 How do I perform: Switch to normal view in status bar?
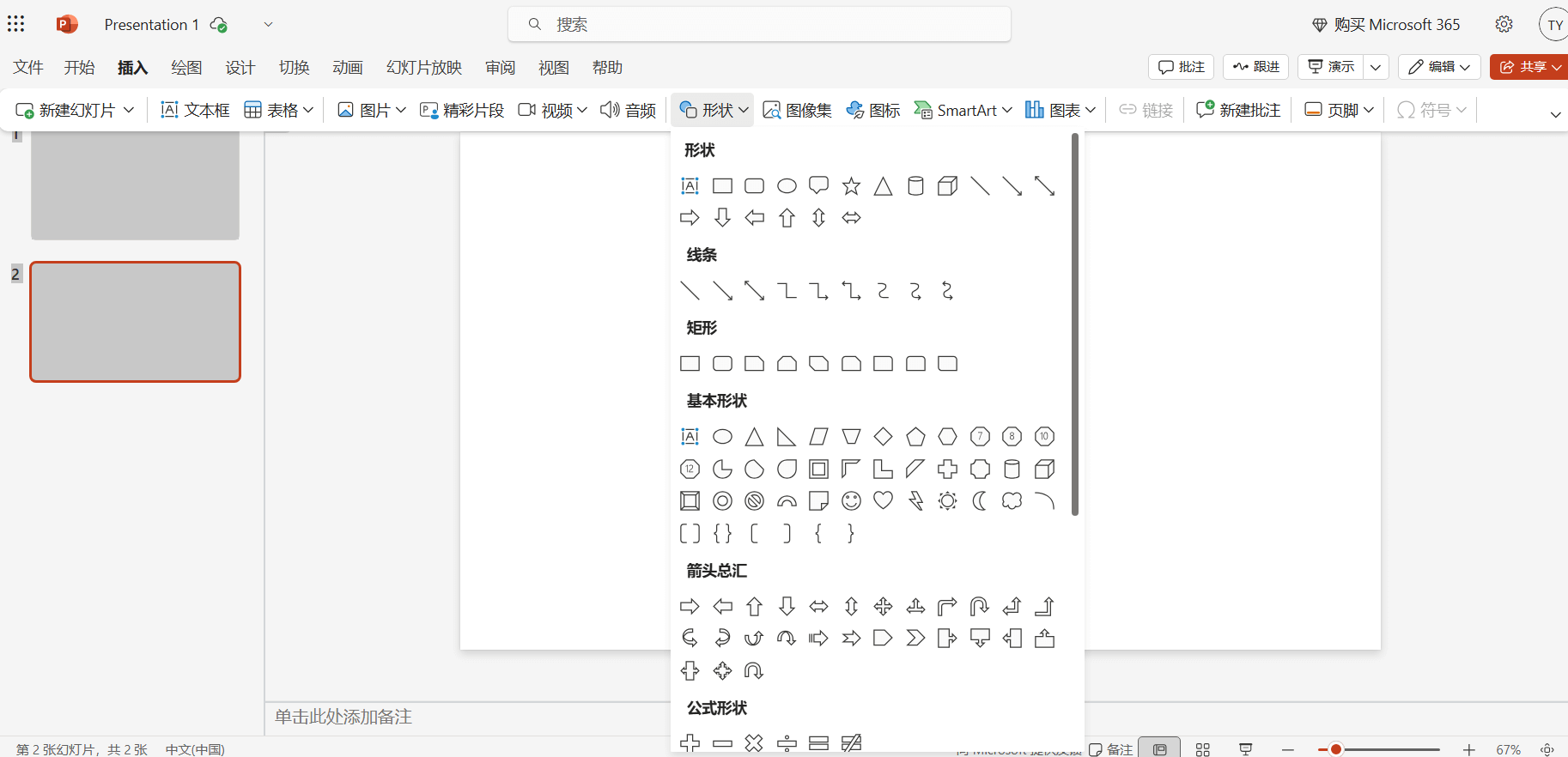coord(1159,749)
